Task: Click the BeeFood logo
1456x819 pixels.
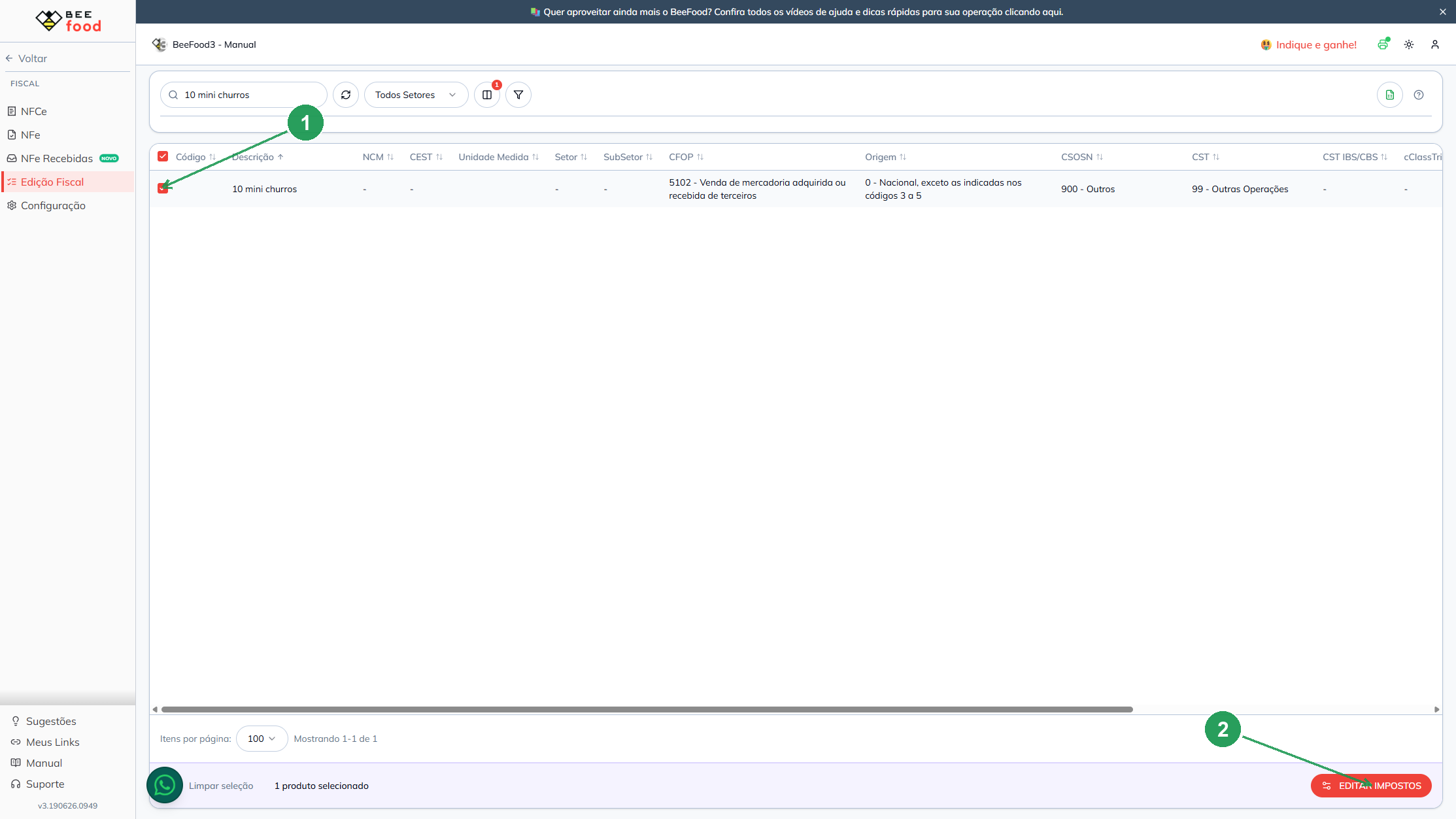Action: (68, 21)
